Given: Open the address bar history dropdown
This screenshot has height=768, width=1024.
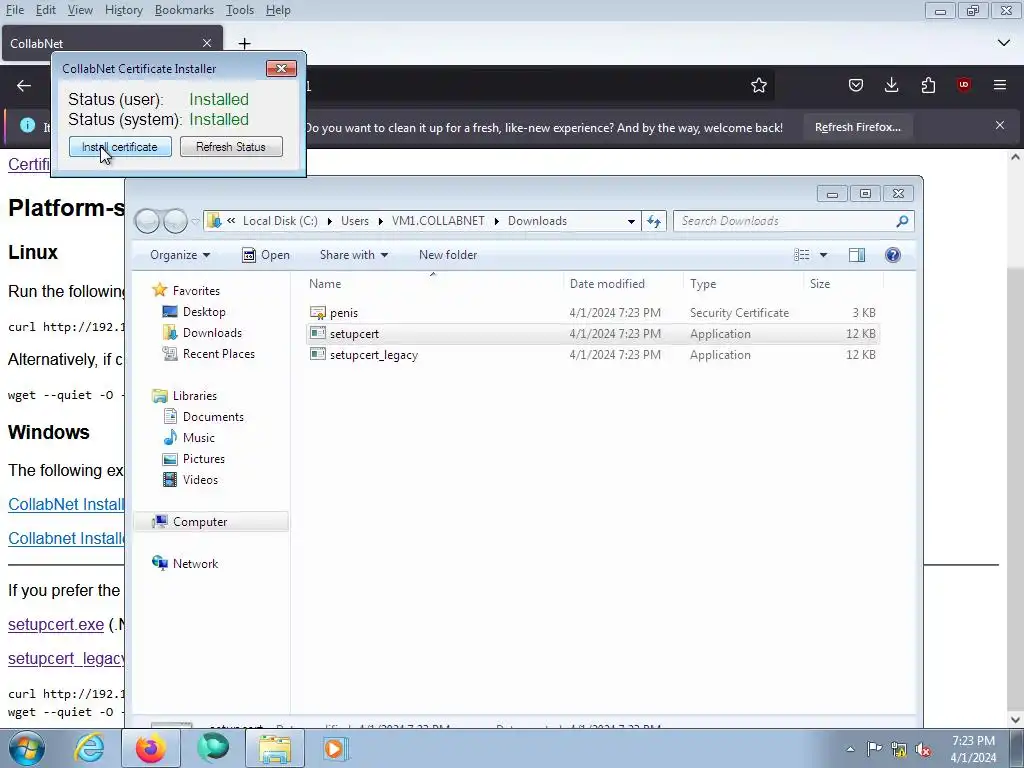Looking at the screenshot, I should point(631,221).
